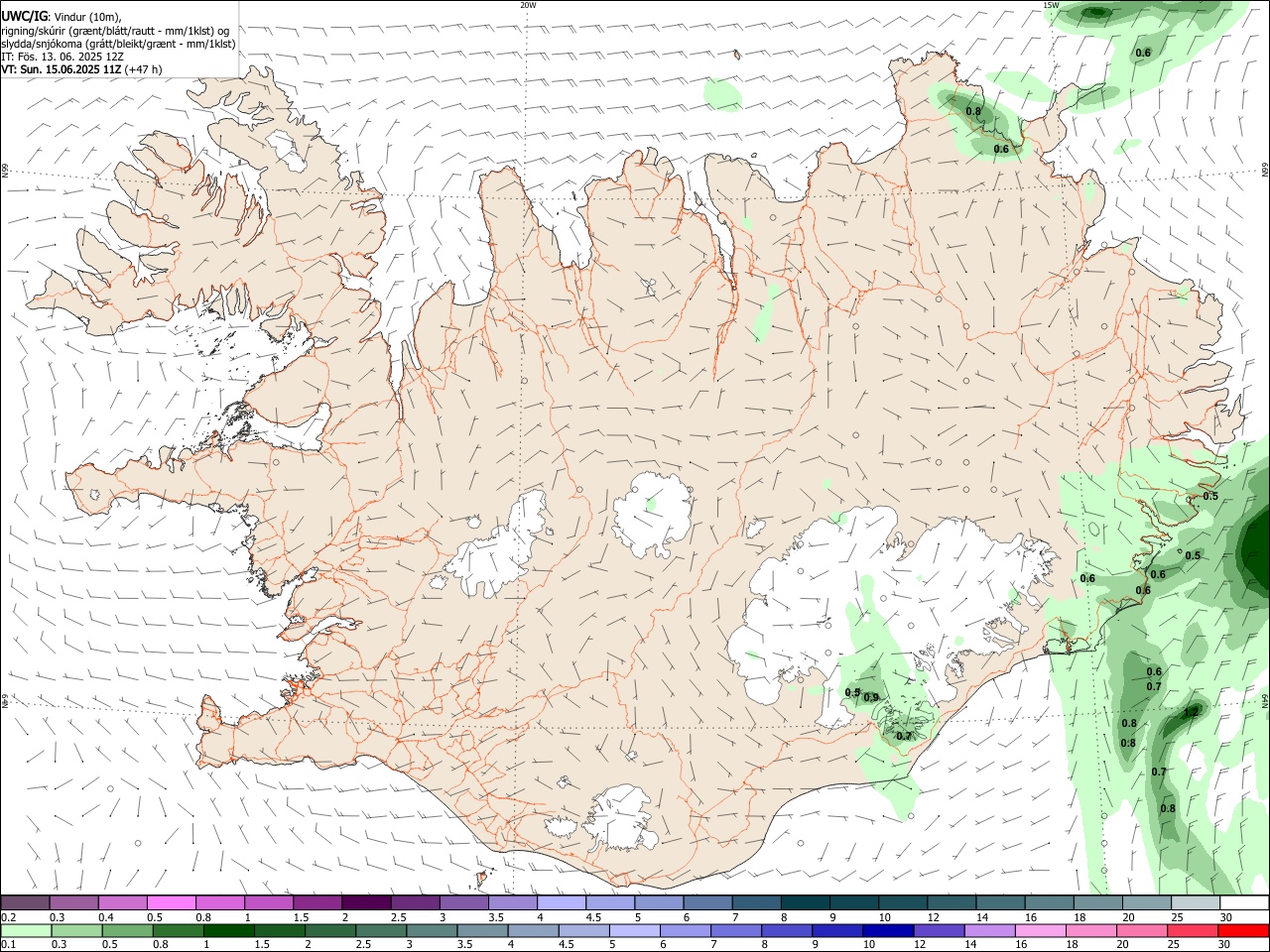
Task: Choose the grey-teal 16 swatch in snow legend
Action: point(1049,902)
